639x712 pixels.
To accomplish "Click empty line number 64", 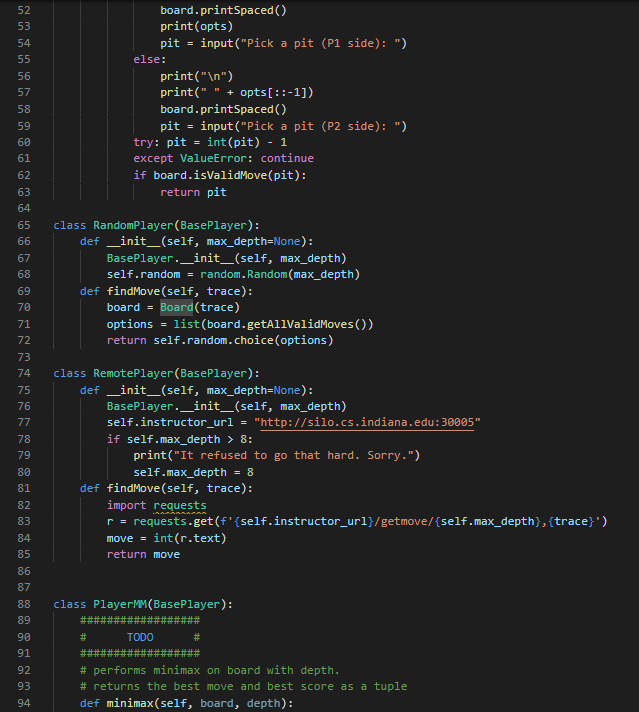I will click(x=24, y=208).
